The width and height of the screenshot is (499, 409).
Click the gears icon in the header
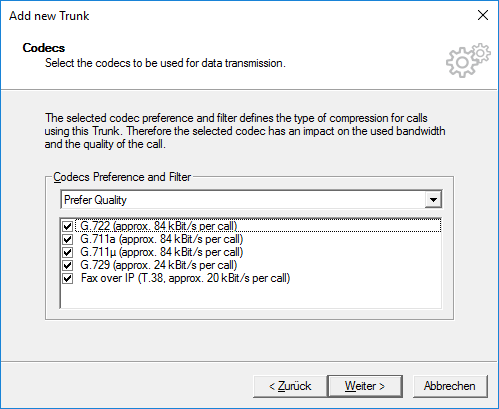point(468,60)
